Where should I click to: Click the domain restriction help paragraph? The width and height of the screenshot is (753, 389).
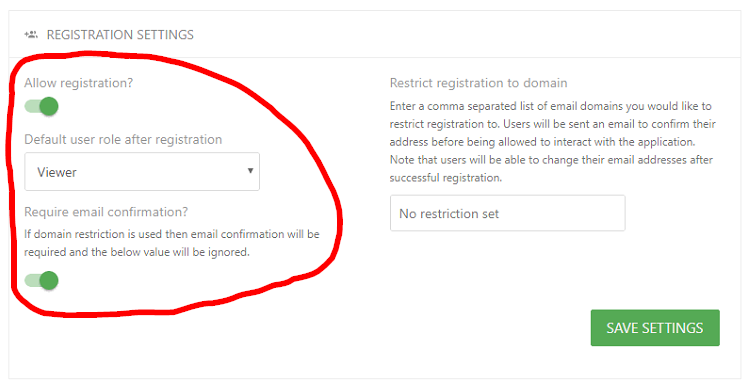click(553, 142)
